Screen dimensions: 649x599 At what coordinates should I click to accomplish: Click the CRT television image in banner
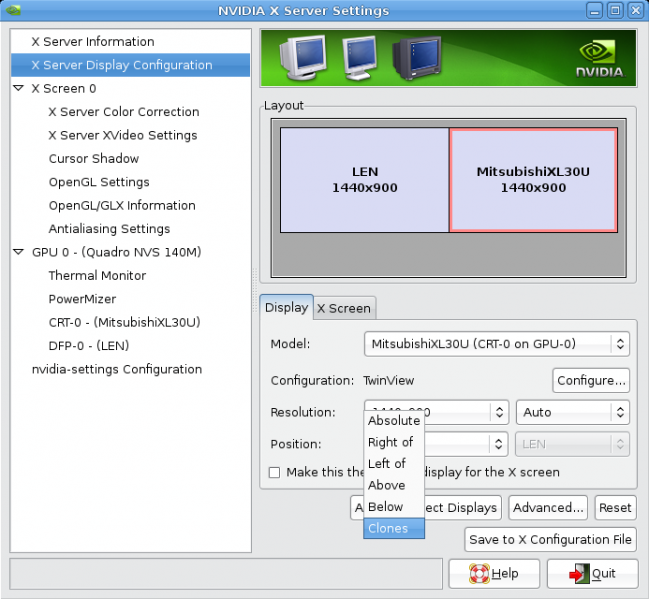click(x=417, y=58)
